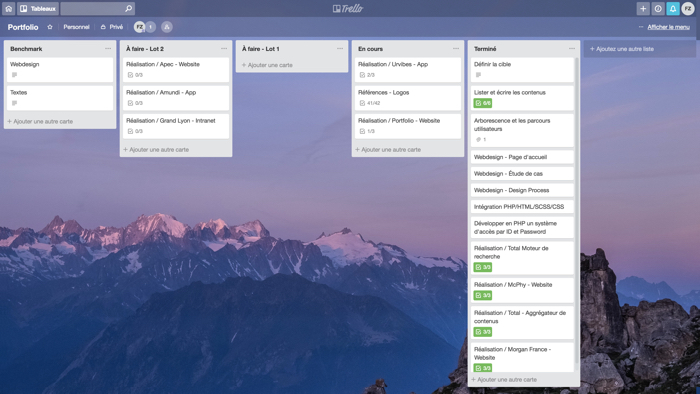Click 3/3 badge on Total Moteur card
The image size is (700, 394).
click(483, 267)
